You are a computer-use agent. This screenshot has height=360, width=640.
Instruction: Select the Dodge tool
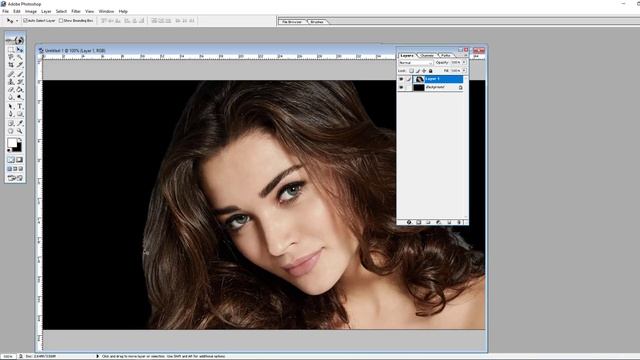point(20,98)
